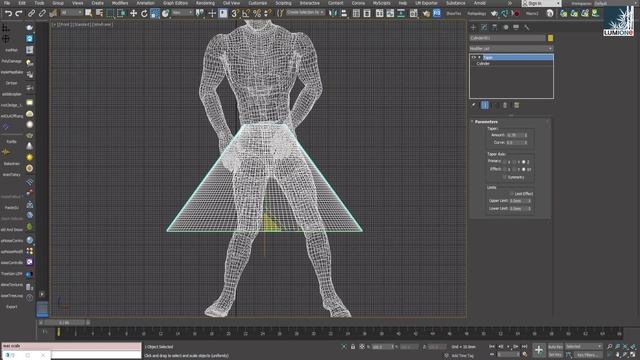Open the Hierarchy panel tab
Screen dimensions: 640x360
coord(495,27)
